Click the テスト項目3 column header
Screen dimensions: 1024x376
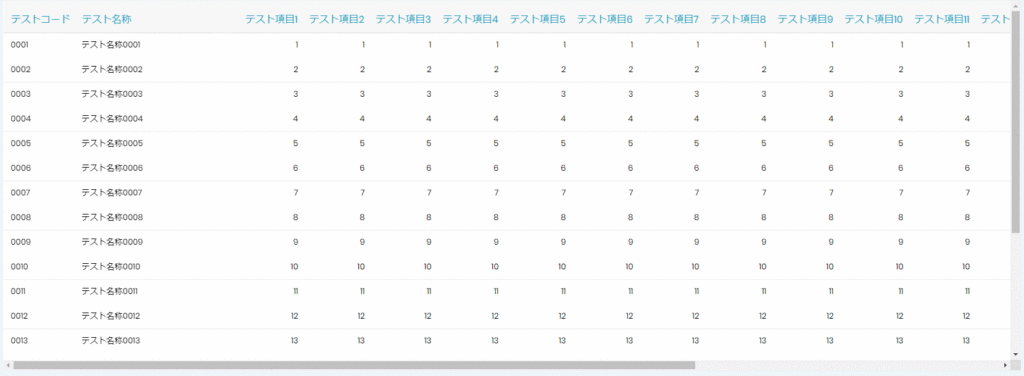coord(403,20)
